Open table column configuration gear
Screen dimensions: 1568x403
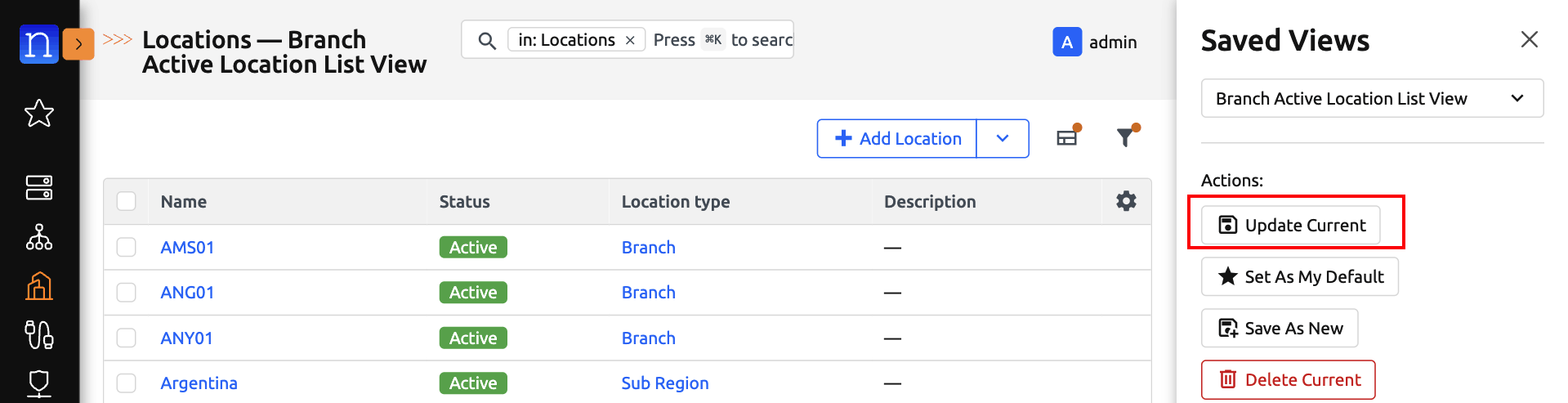click(1126, 201)
